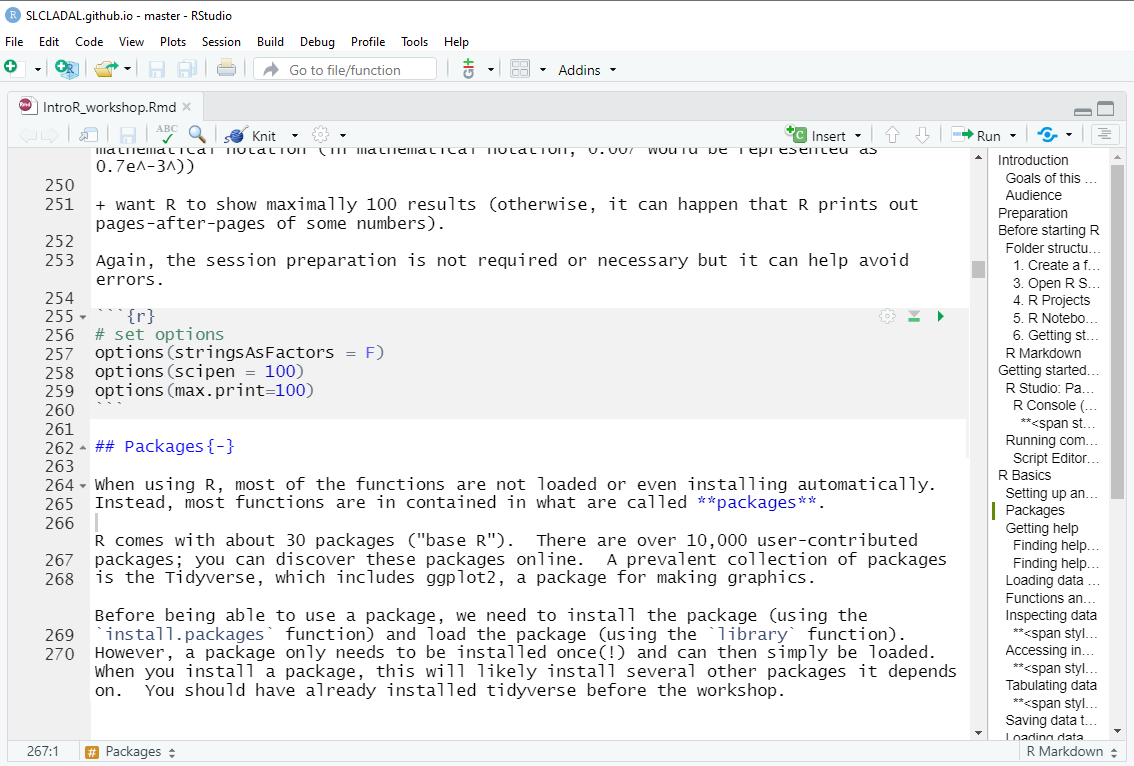
Task: Collapse code chunk at line 255
Action: point(83,317)
